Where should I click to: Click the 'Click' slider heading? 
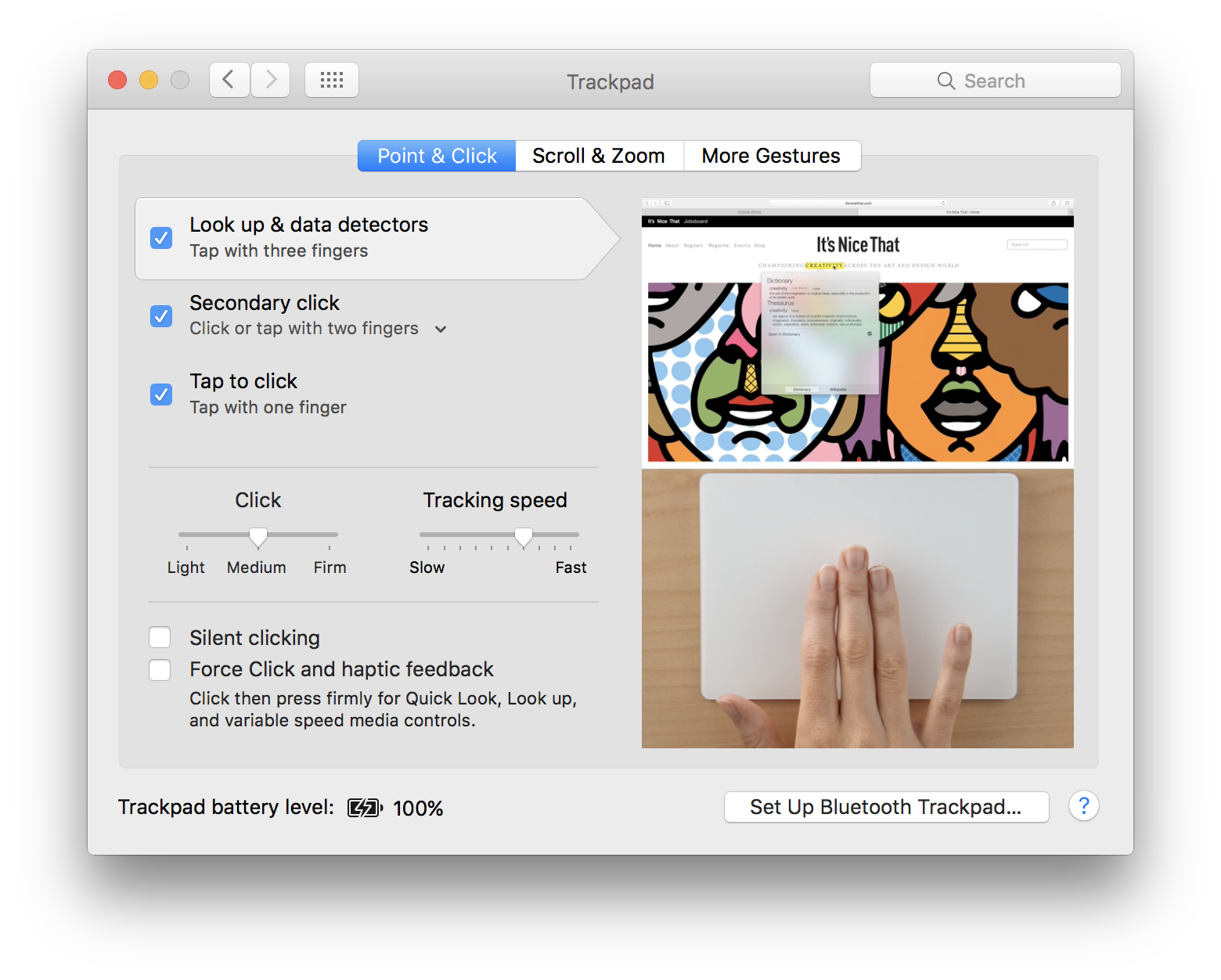[258, 500]
